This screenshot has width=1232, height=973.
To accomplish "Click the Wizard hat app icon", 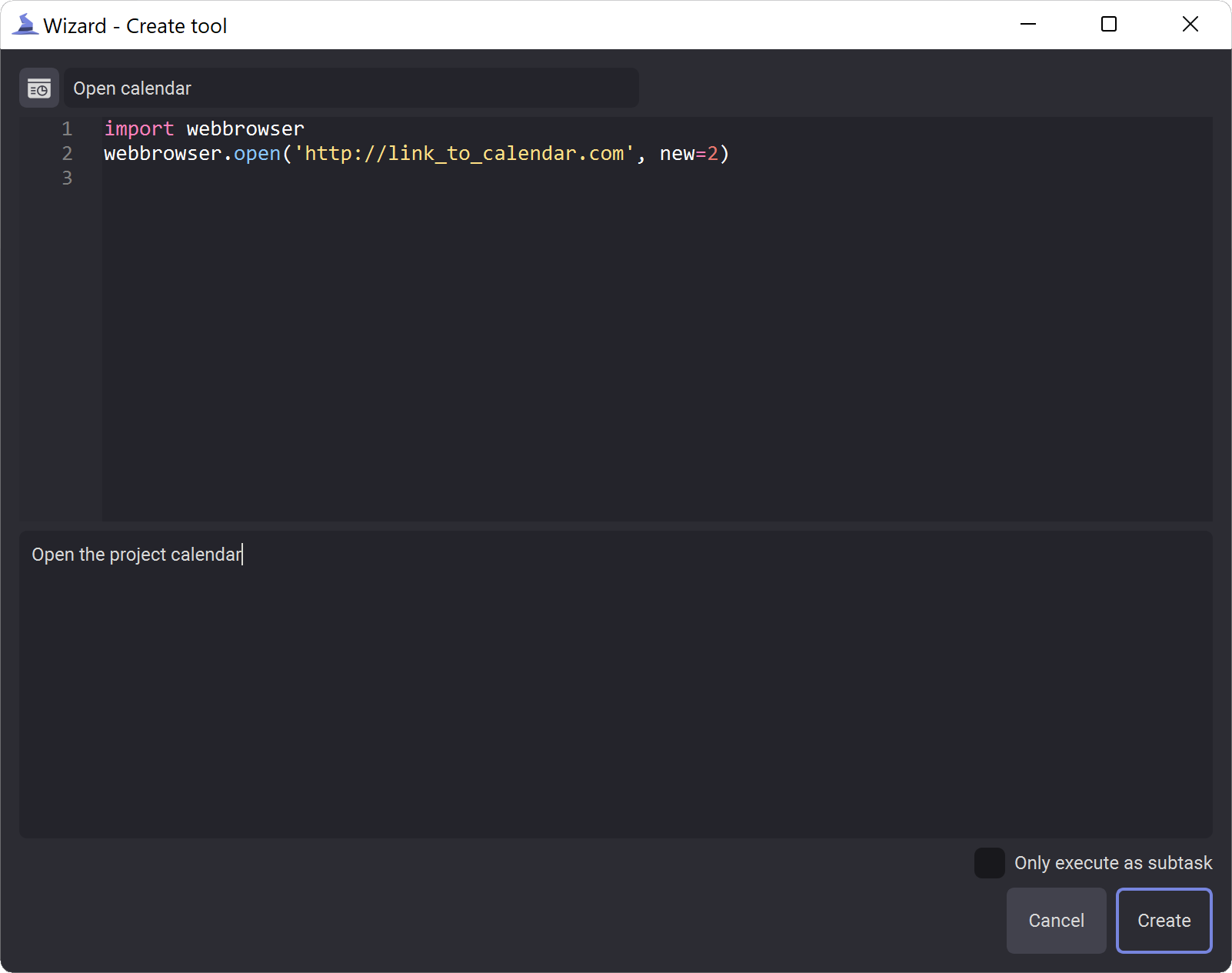I will 25,25.
